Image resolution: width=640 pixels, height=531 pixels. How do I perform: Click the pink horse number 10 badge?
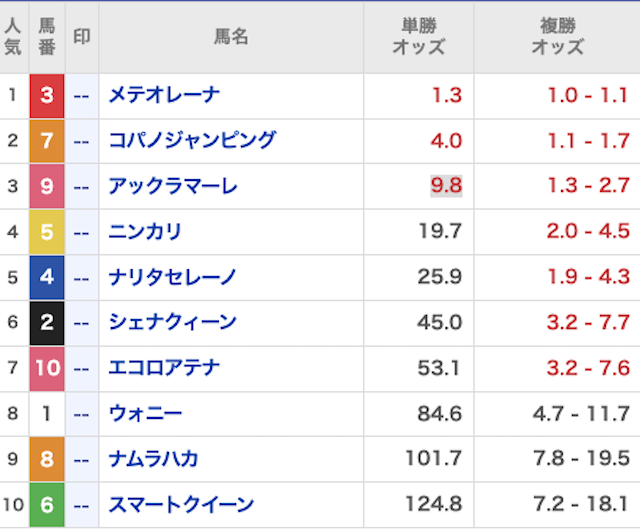(x=47, y=368)
